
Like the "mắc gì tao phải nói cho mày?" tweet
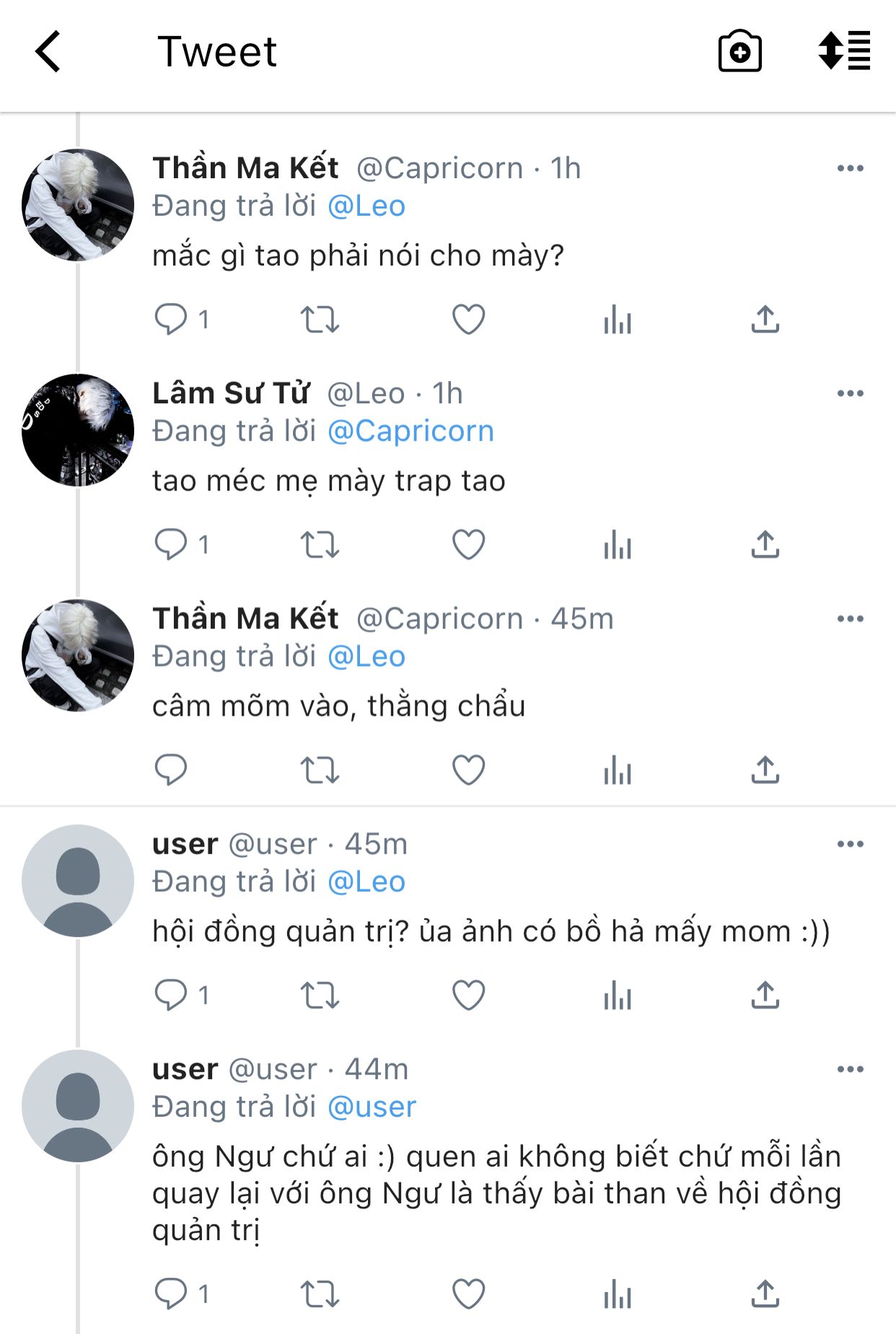pyautogui.click(x=468, y=320)
